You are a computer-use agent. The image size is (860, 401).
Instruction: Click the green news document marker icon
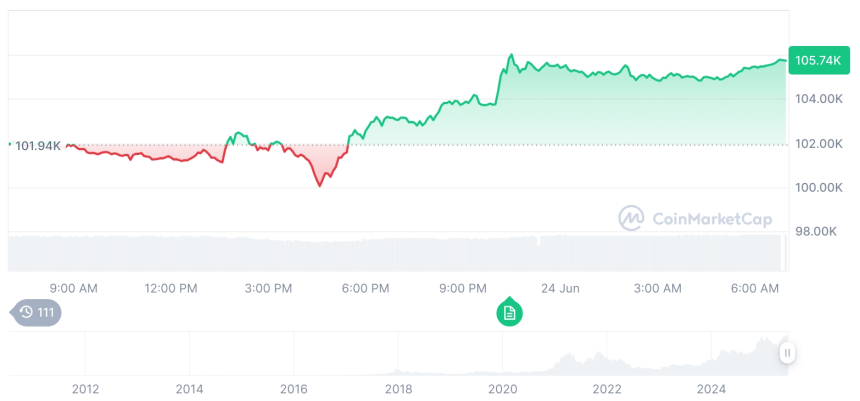pyautogui.click(x=509, y=313)
